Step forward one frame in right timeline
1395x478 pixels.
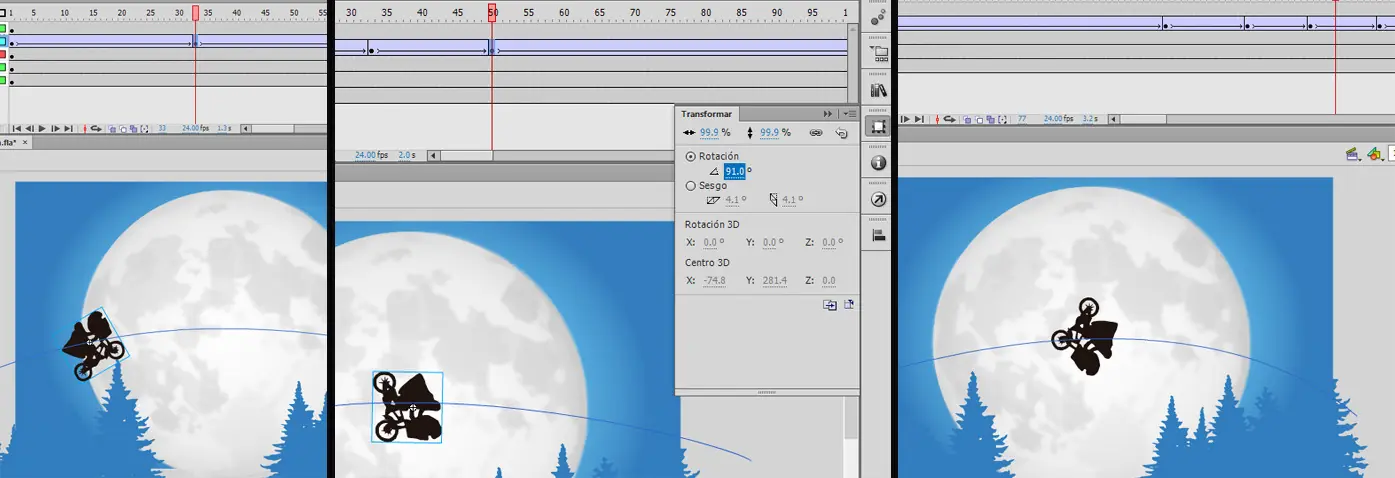pyautogui.click(x=905, y=119)
